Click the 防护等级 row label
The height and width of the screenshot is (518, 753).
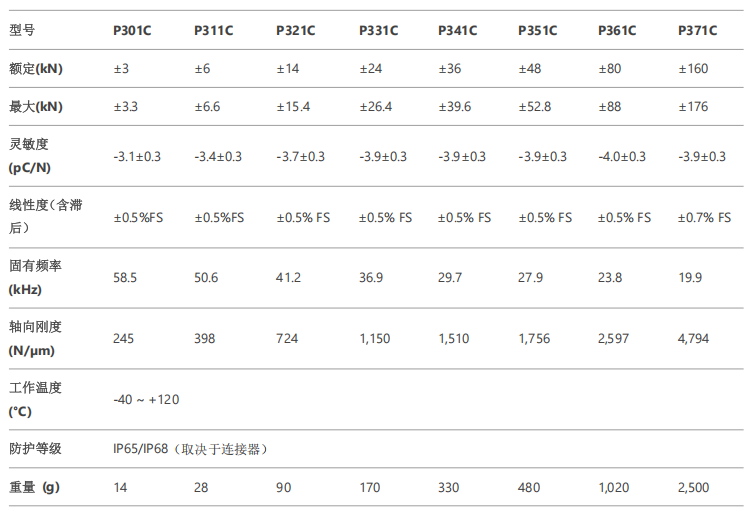tap(35, 449)
